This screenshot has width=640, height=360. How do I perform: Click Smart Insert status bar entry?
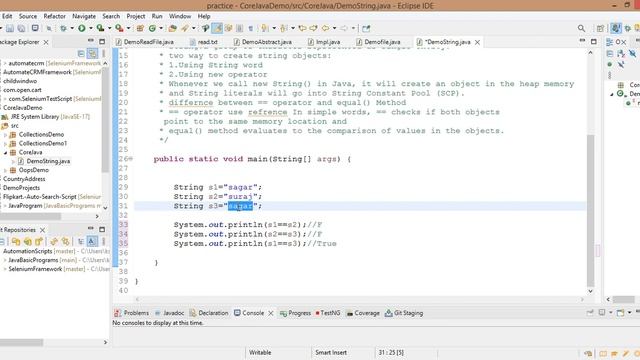pos(331,352)
